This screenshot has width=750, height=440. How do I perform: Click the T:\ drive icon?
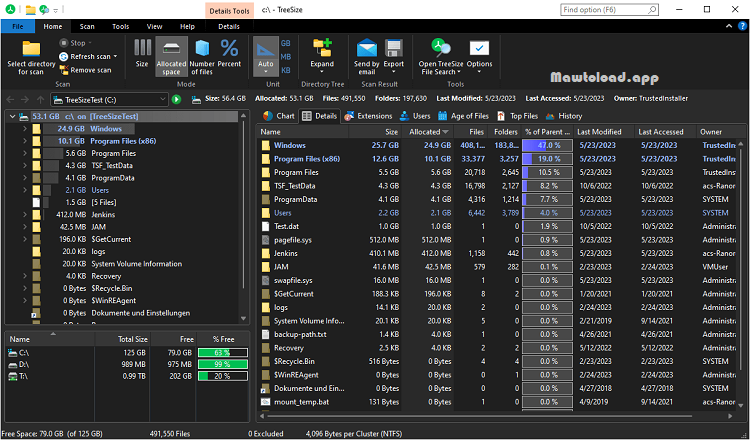tap(12, 376)
